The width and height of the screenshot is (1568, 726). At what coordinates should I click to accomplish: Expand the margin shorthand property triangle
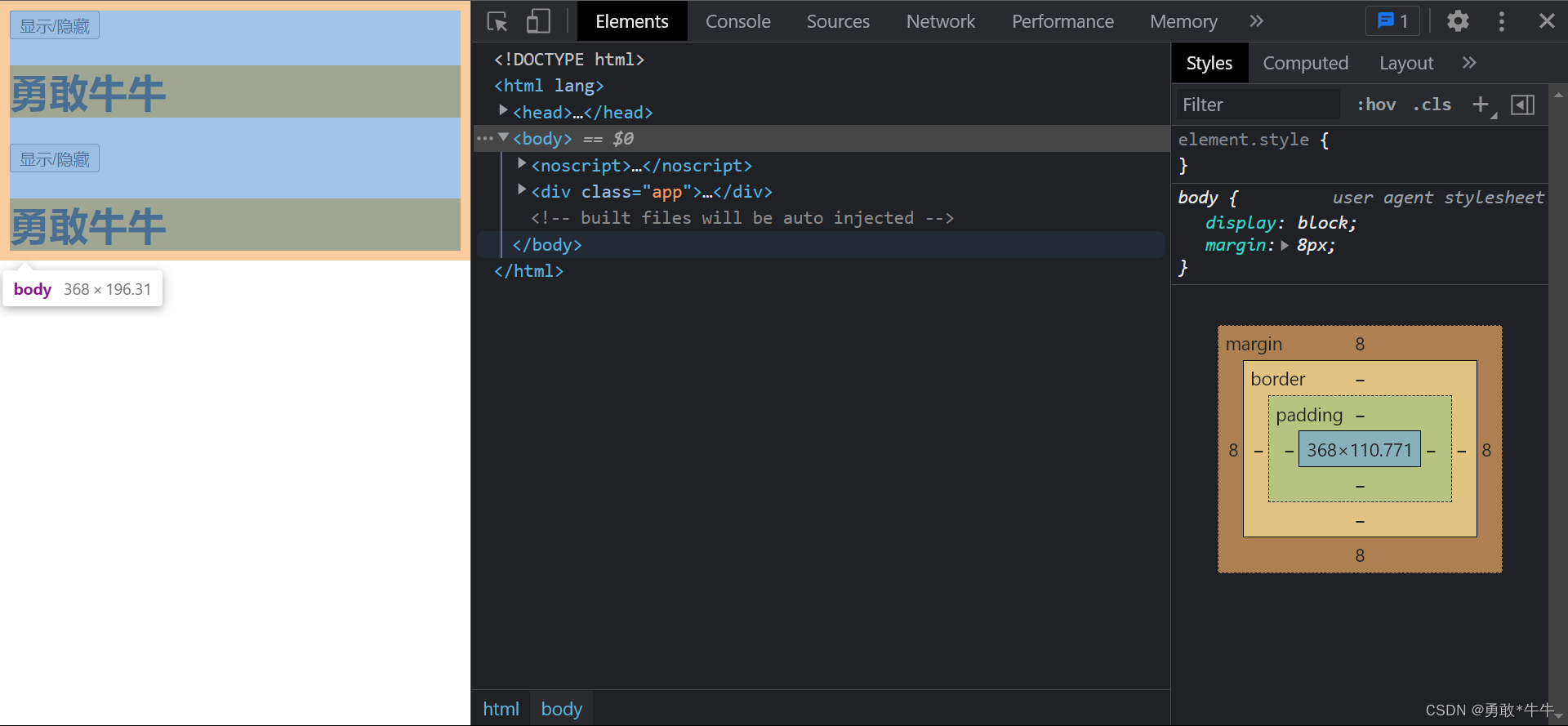tap(1285, 246)
